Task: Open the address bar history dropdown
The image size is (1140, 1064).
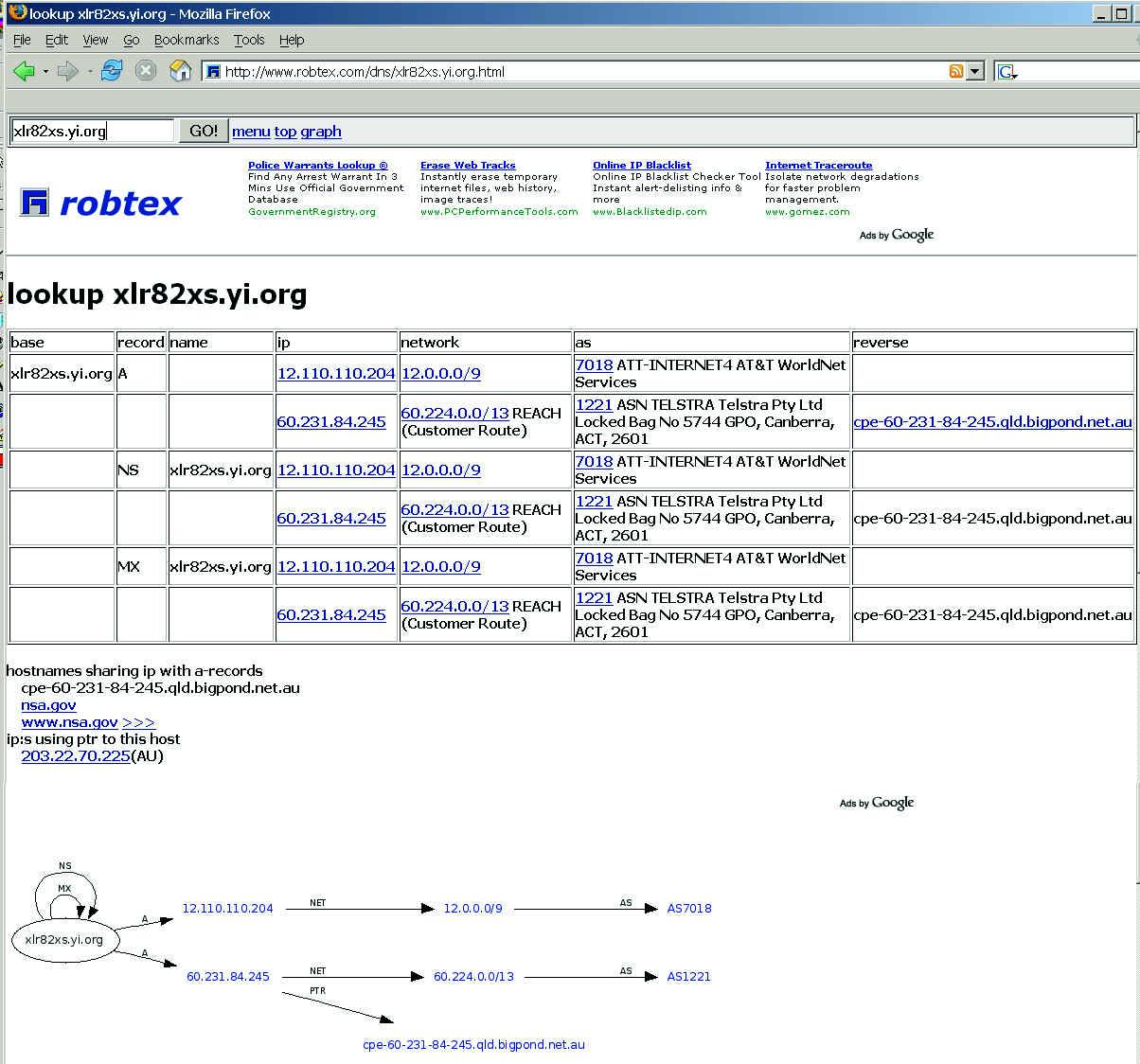Action: [975, 72]
